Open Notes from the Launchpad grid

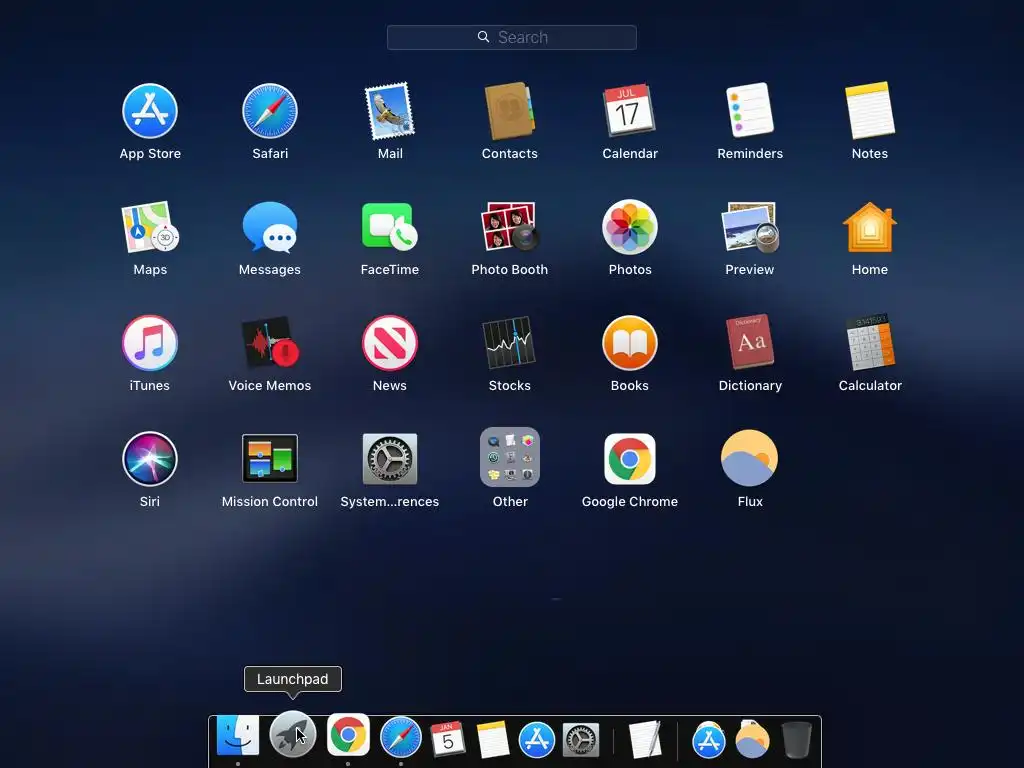tap(870, 111)
